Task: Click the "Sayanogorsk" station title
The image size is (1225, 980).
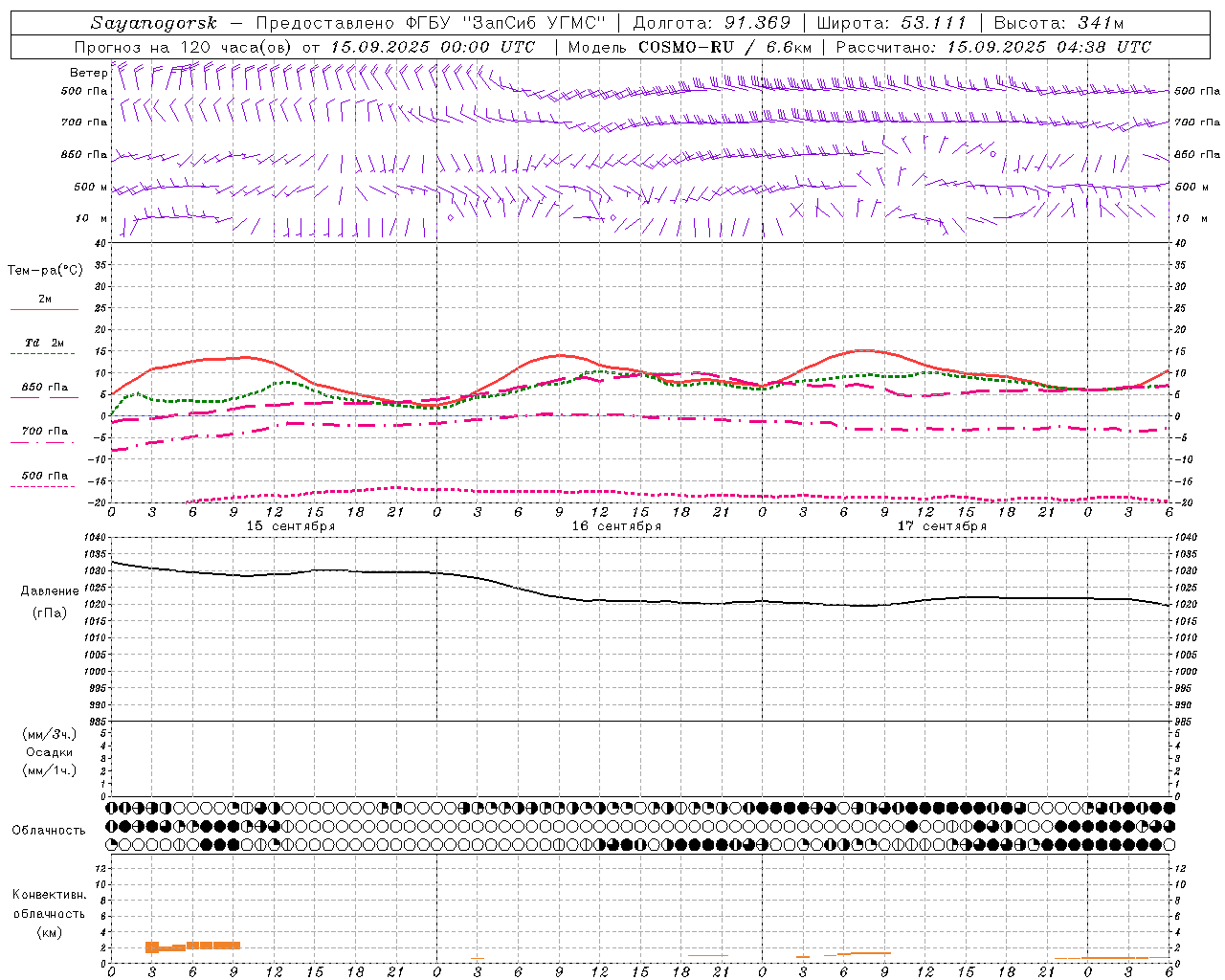Action: click(154, 23)
